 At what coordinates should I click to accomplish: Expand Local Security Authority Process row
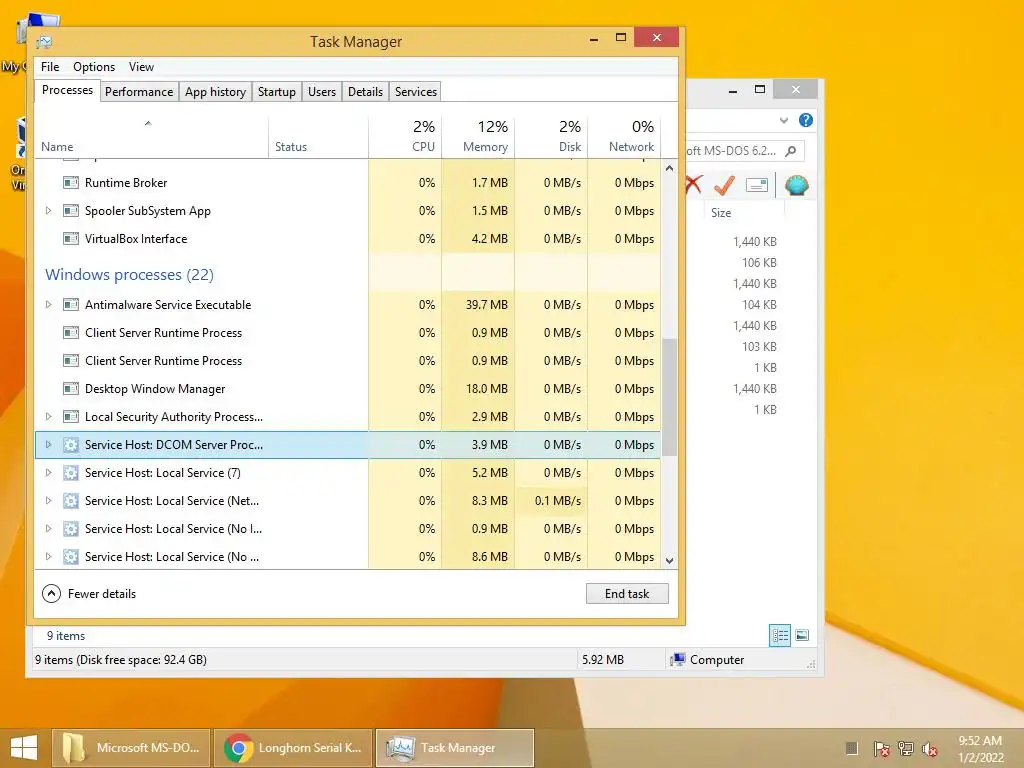[x=48, y=417]
